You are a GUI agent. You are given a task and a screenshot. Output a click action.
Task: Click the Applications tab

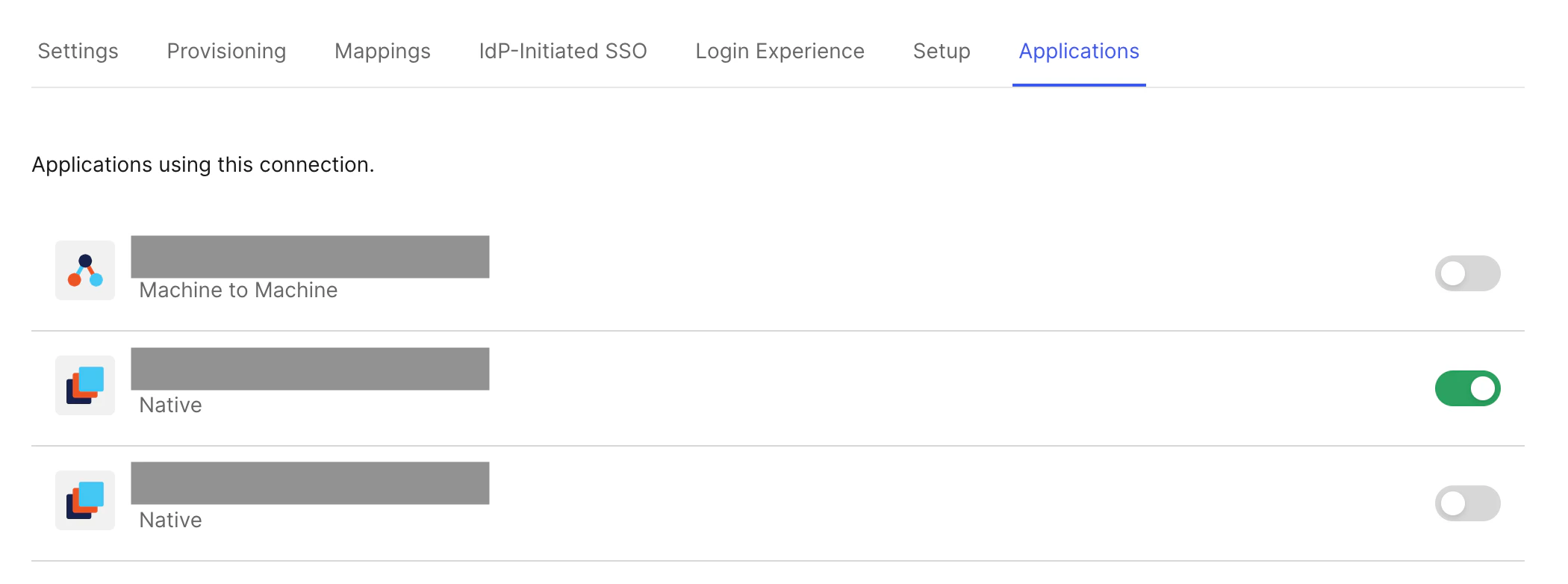[1079, 51]
